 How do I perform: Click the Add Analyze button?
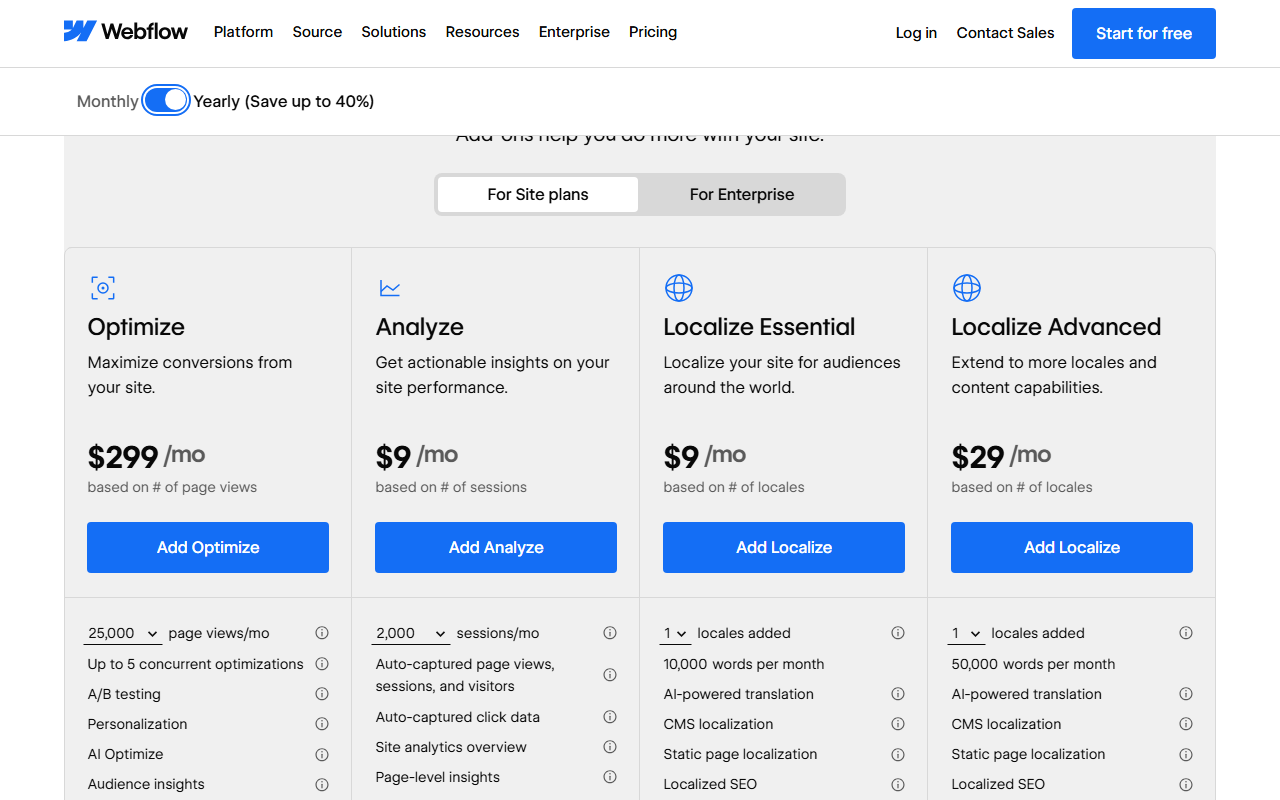(x=496, y=547)
